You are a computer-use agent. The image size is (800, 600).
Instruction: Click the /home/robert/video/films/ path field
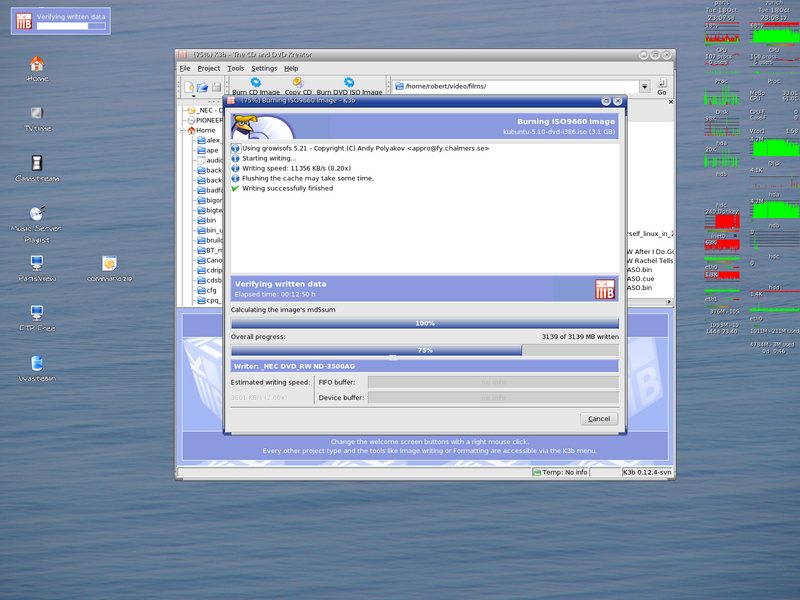[516, 86]
